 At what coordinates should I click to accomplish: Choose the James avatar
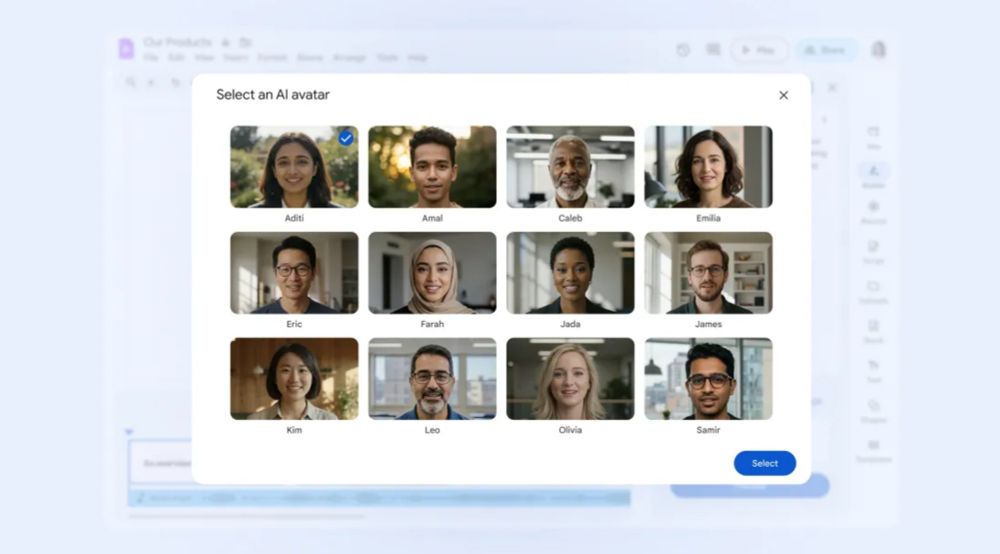pos(708,272)
